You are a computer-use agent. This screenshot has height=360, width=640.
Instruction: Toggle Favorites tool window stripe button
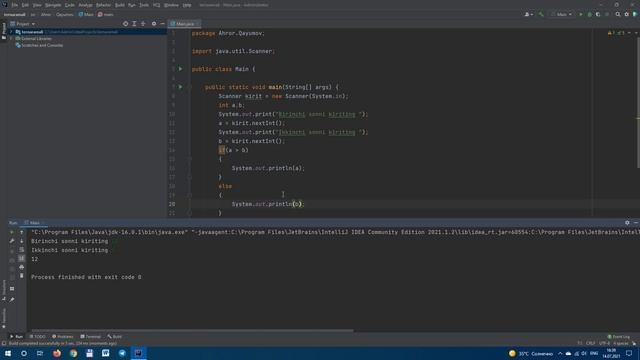4,318
